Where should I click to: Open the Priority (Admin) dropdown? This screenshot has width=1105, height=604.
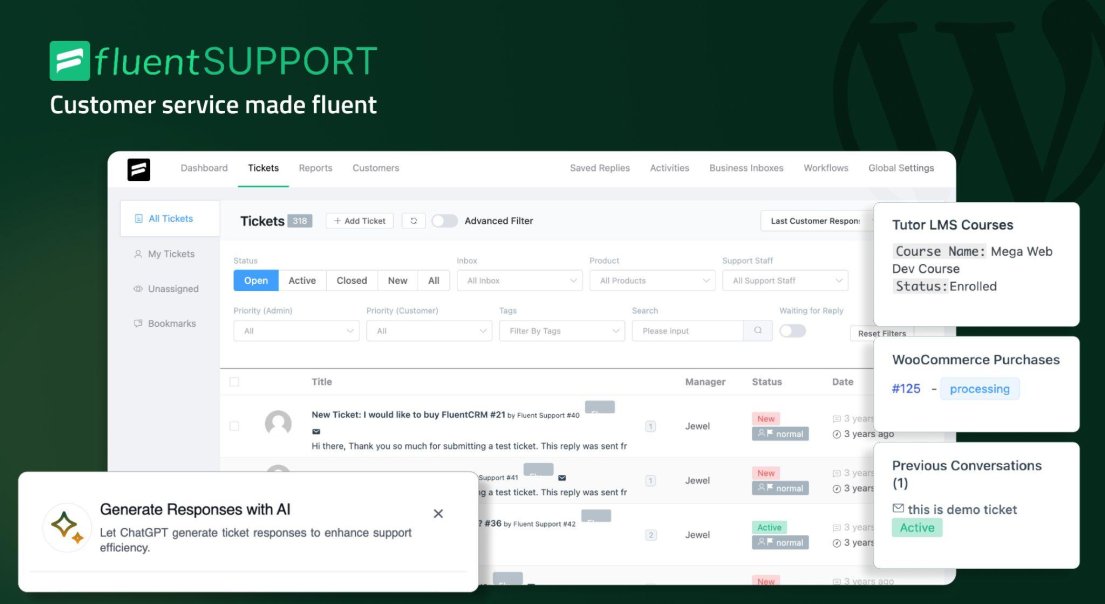[297, 331]
